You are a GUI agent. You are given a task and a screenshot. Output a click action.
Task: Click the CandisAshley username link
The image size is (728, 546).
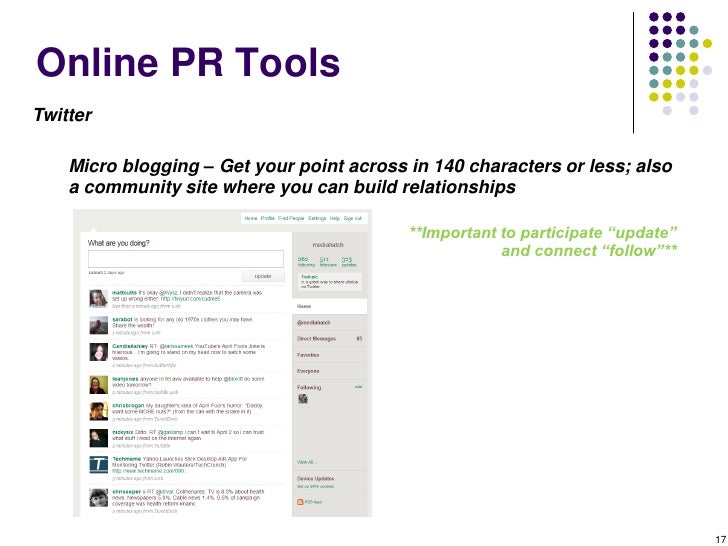click(x=130, y=346)
